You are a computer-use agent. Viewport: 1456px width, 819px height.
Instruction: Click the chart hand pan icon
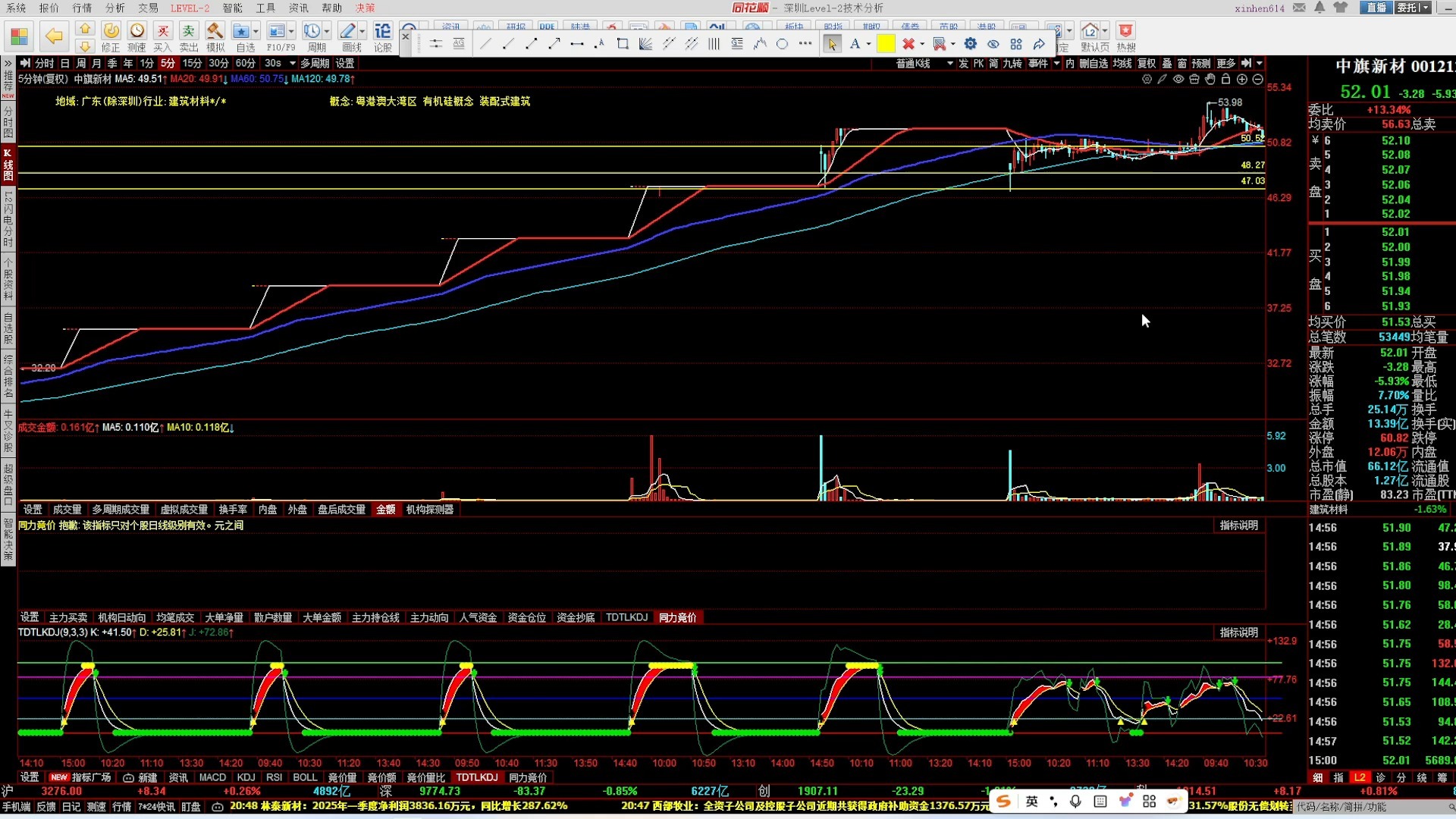click(1210, 79)
